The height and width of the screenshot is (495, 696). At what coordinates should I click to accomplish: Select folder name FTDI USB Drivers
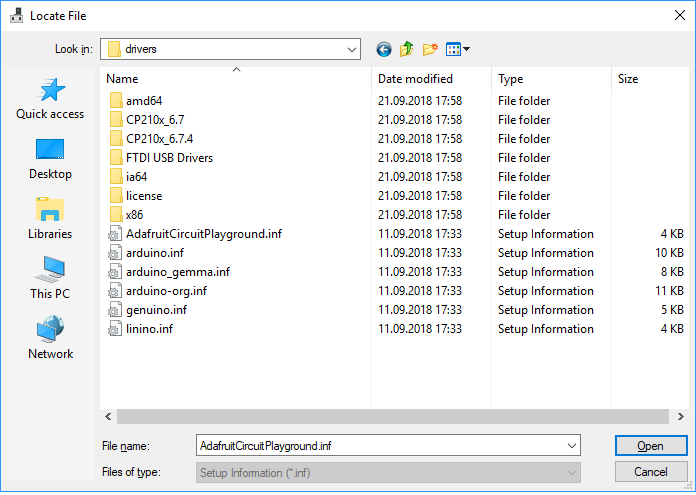click(169, 158)
